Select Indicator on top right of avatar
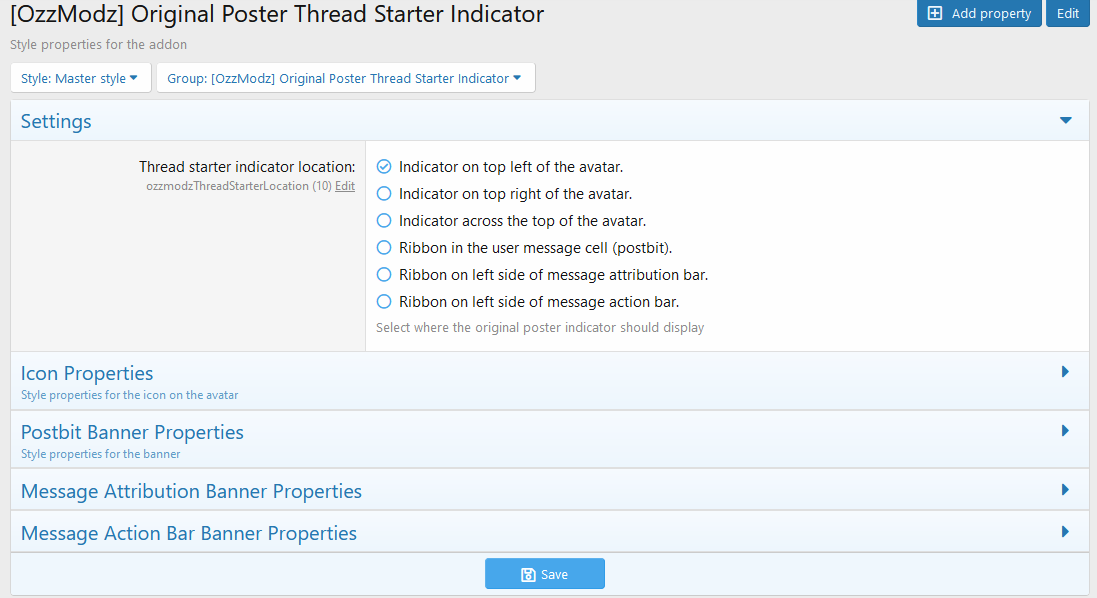The height and width of the screenshot is (598, 1097). pyautogui.click(x=384, y=194)
